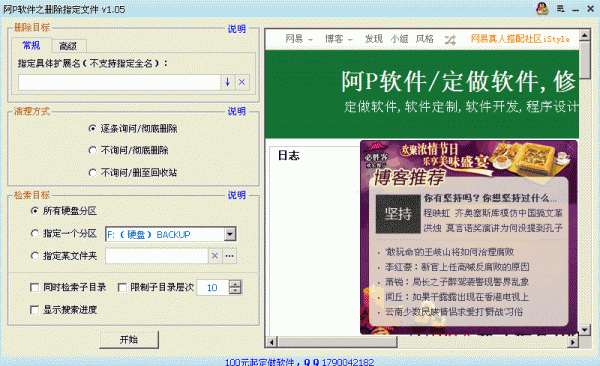
Task: Select 不询问/删至回收站 option
Action: coord(133,173)
